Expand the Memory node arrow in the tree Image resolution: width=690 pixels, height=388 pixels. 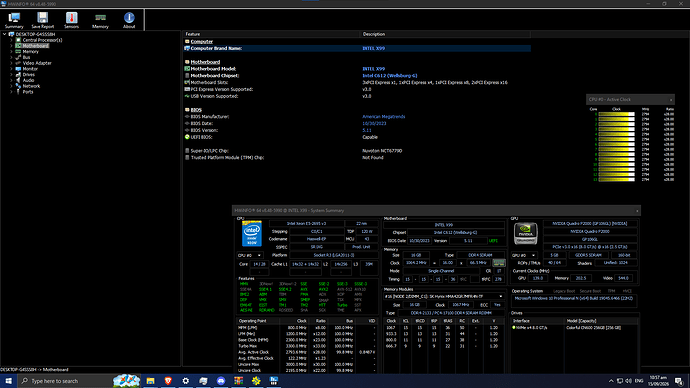click(x=11, y=51)
